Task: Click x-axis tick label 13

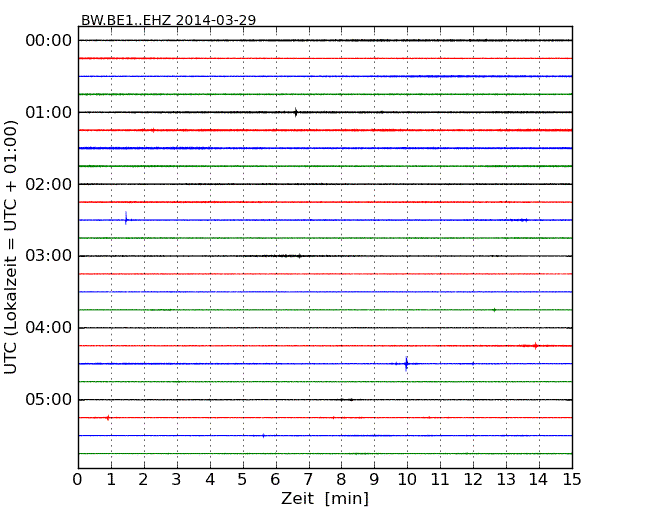Action: coord(506,480)
